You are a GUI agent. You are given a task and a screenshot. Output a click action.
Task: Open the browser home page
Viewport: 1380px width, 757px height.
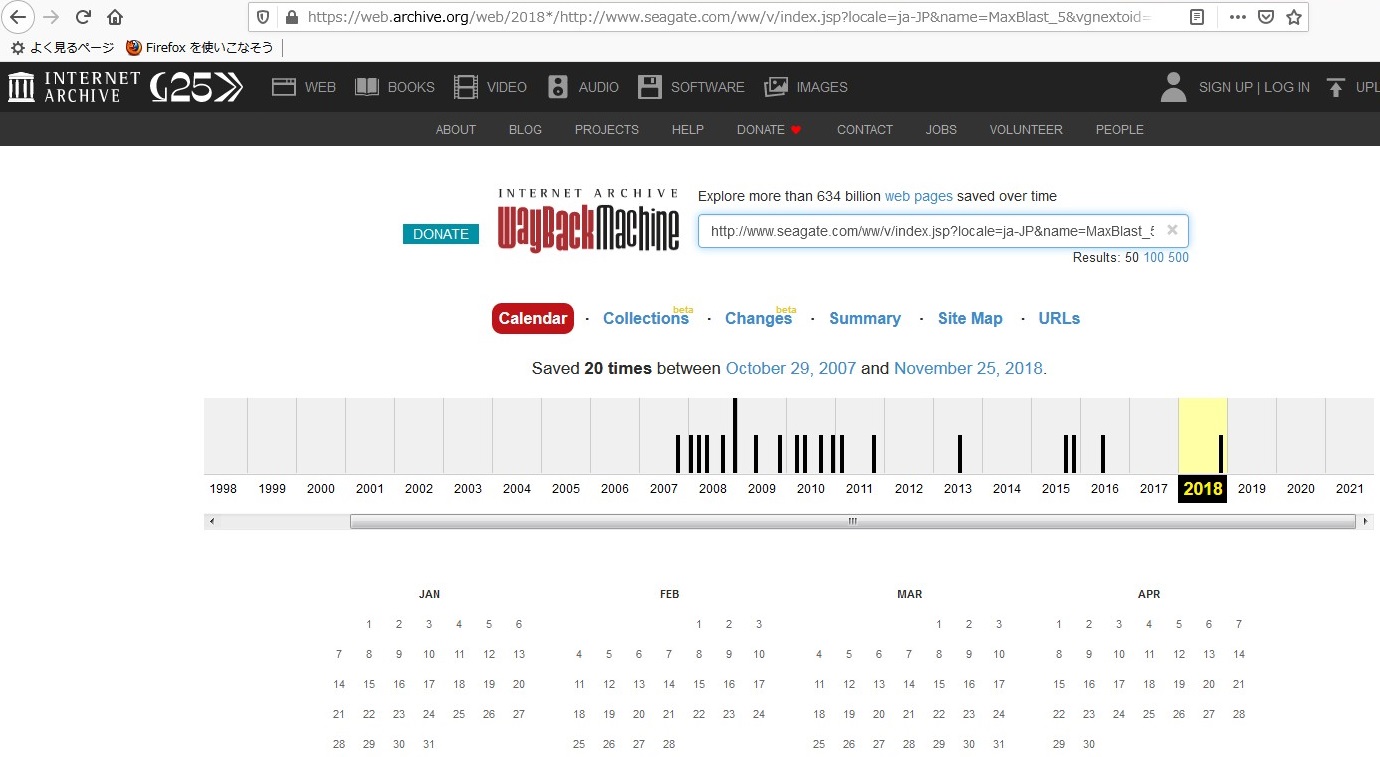(x=115, y=17)
